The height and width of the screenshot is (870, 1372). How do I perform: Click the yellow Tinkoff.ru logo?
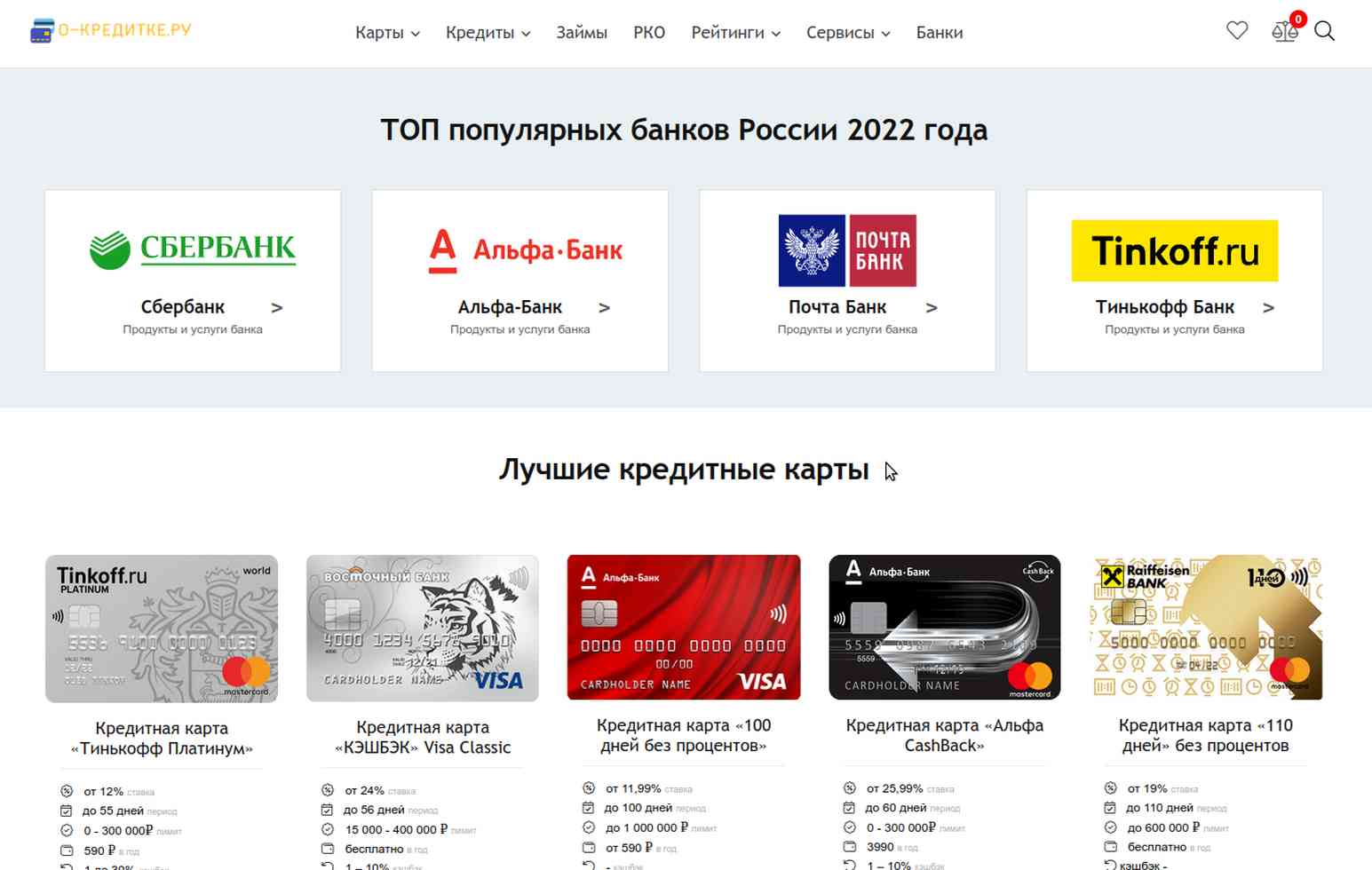click(1174, 250)
